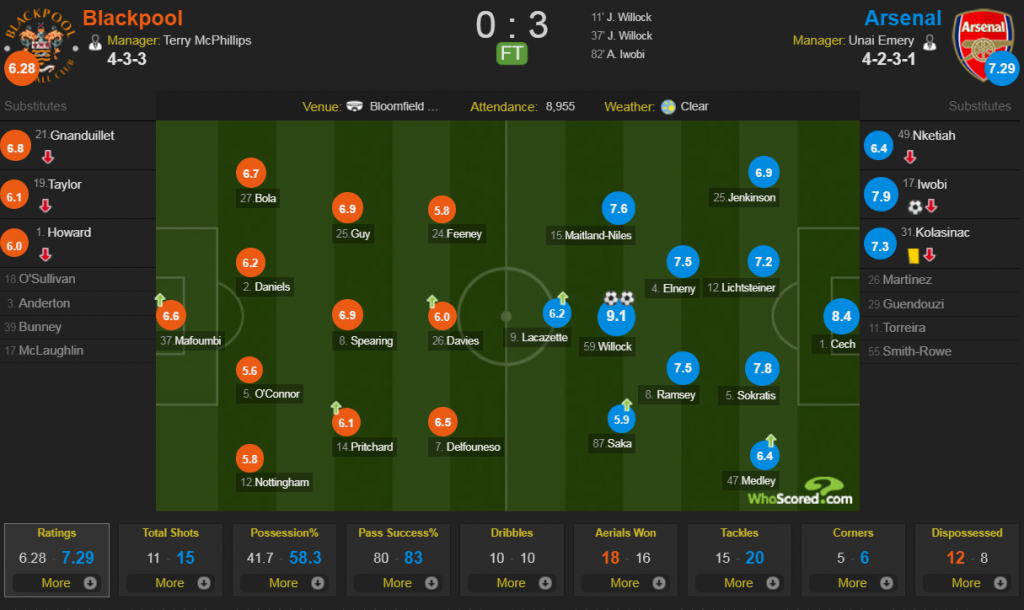
Task: Open the Arsenal team link
Action: point(903,18)
